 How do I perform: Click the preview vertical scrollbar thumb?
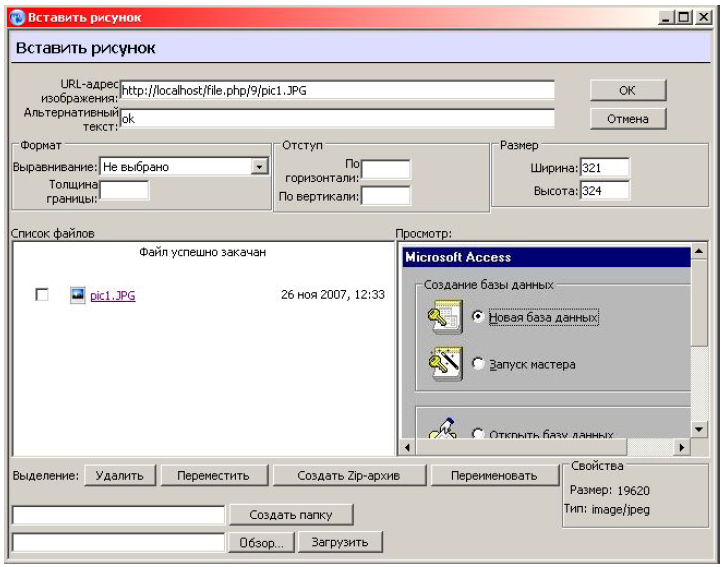click(699, 303)
